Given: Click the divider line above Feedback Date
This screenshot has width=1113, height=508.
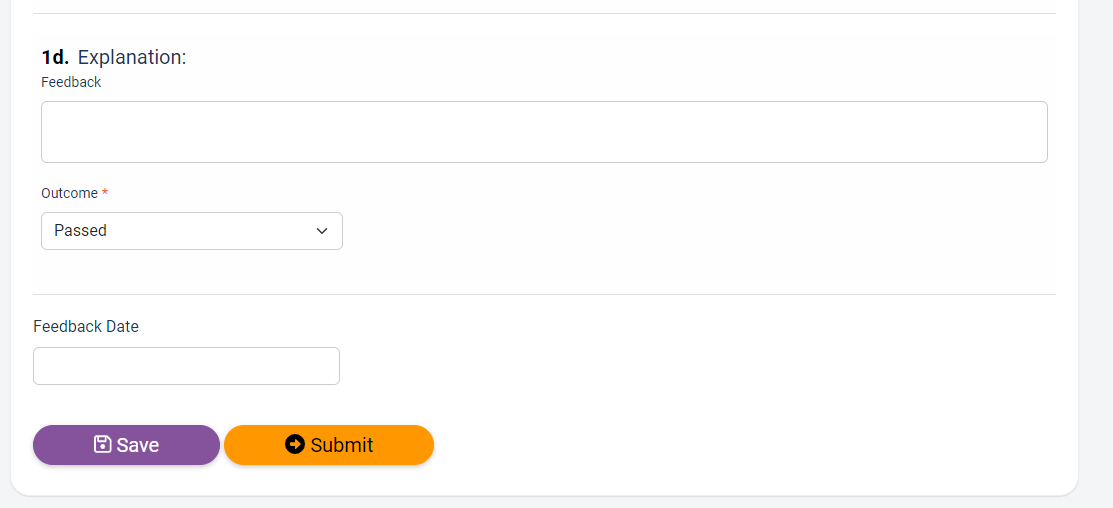Looking at the screenshot, I should [x=544, y=294].
